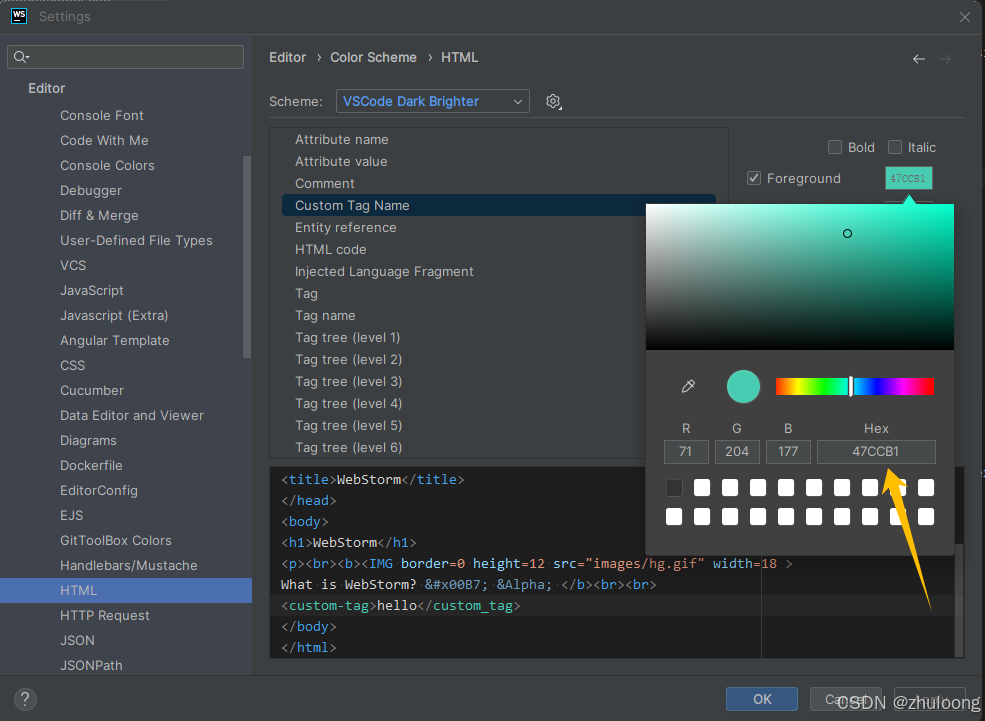This screenshot has height=721, width=985.
Task: Open the scheme gear options icon
Action: tap(553, 101)
